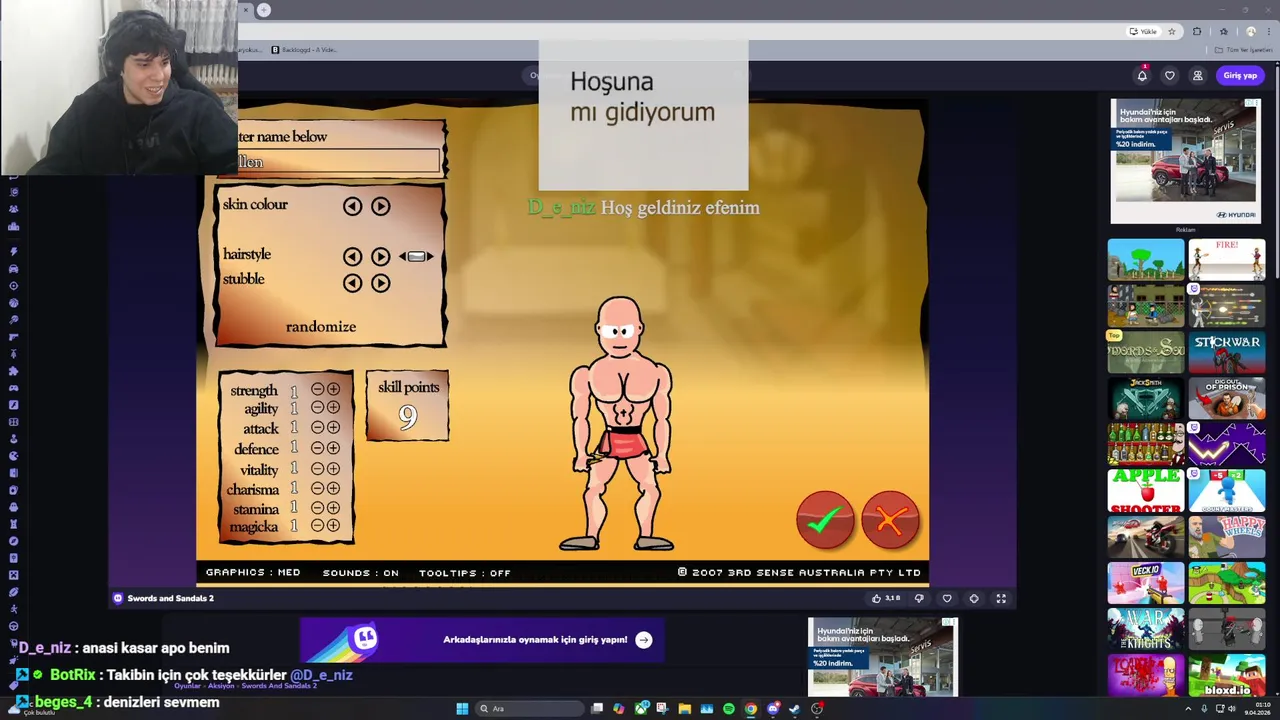Select next skin colour arrow
1280x720 pixels.
point(380,206)
